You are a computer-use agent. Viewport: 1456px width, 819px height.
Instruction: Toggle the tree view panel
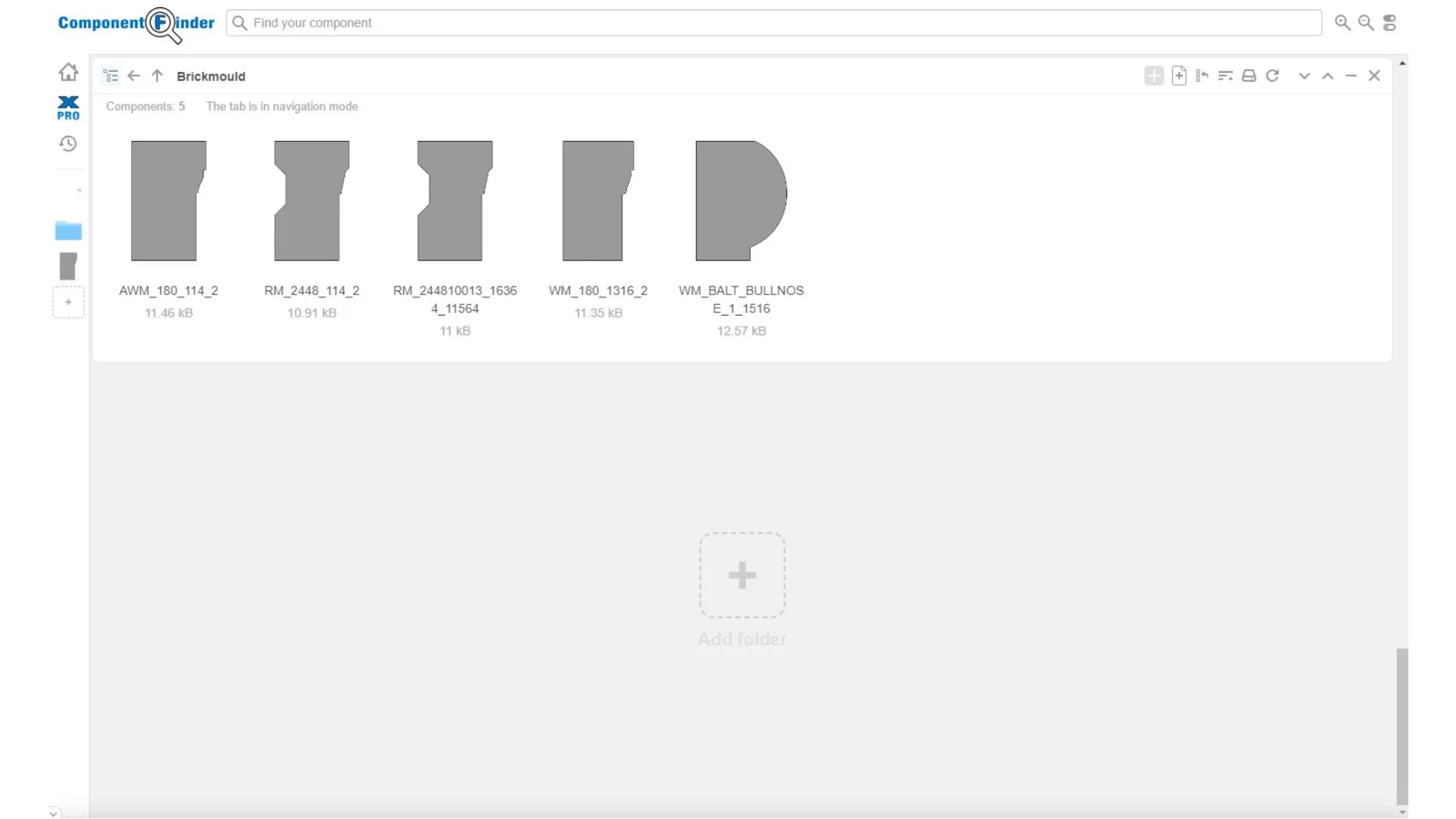[111, 76]
